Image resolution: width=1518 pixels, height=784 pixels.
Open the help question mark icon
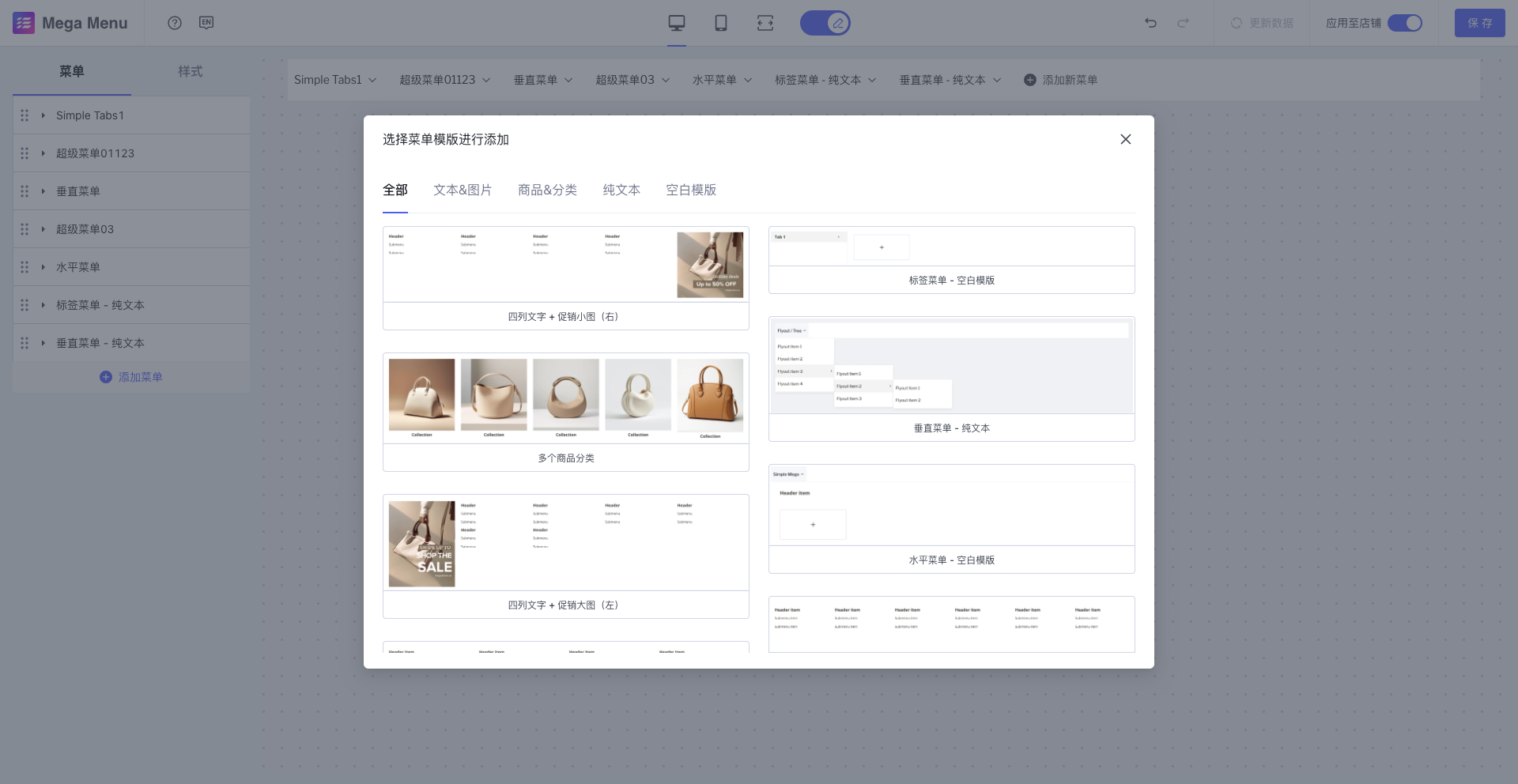pyautogui.click(x=175, y=23)
